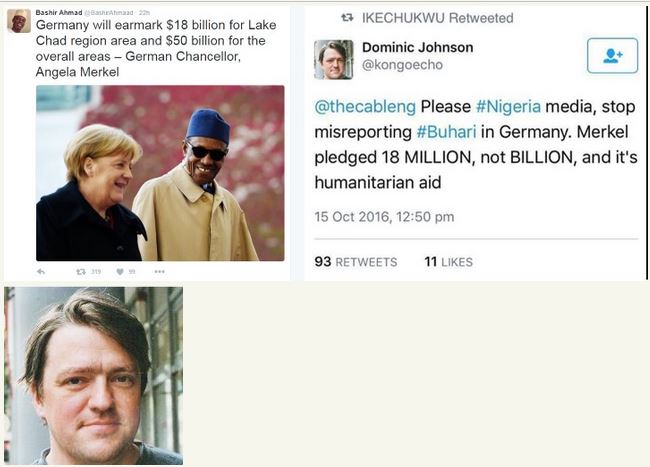
Task: Click the large portrait photo at bottom left
Action: click(x=93, y=376)
